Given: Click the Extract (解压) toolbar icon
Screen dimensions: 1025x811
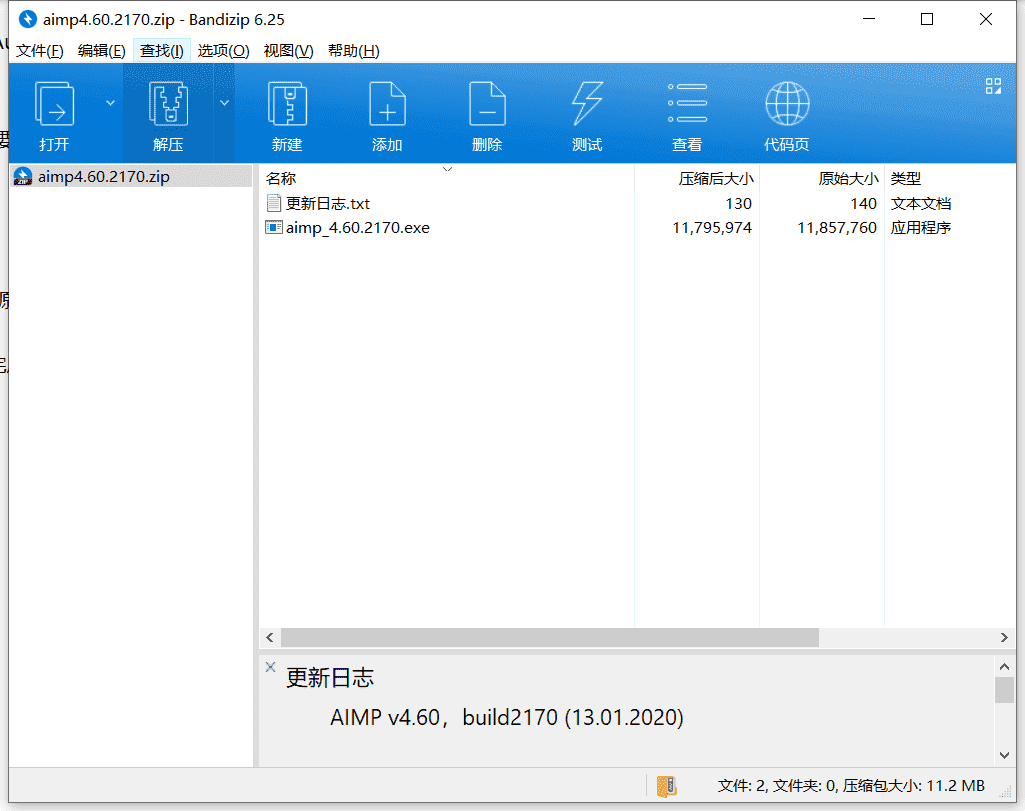Looking at the screenshot, I should point(168,104).
